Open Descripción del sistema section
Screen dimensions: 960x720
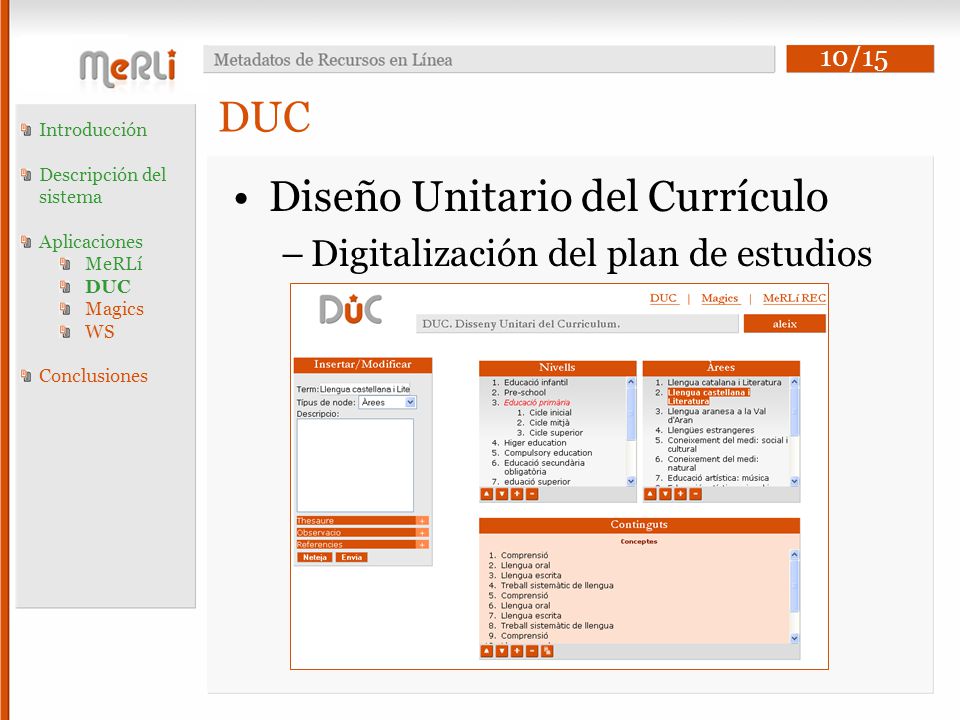[x=102, y=186]
